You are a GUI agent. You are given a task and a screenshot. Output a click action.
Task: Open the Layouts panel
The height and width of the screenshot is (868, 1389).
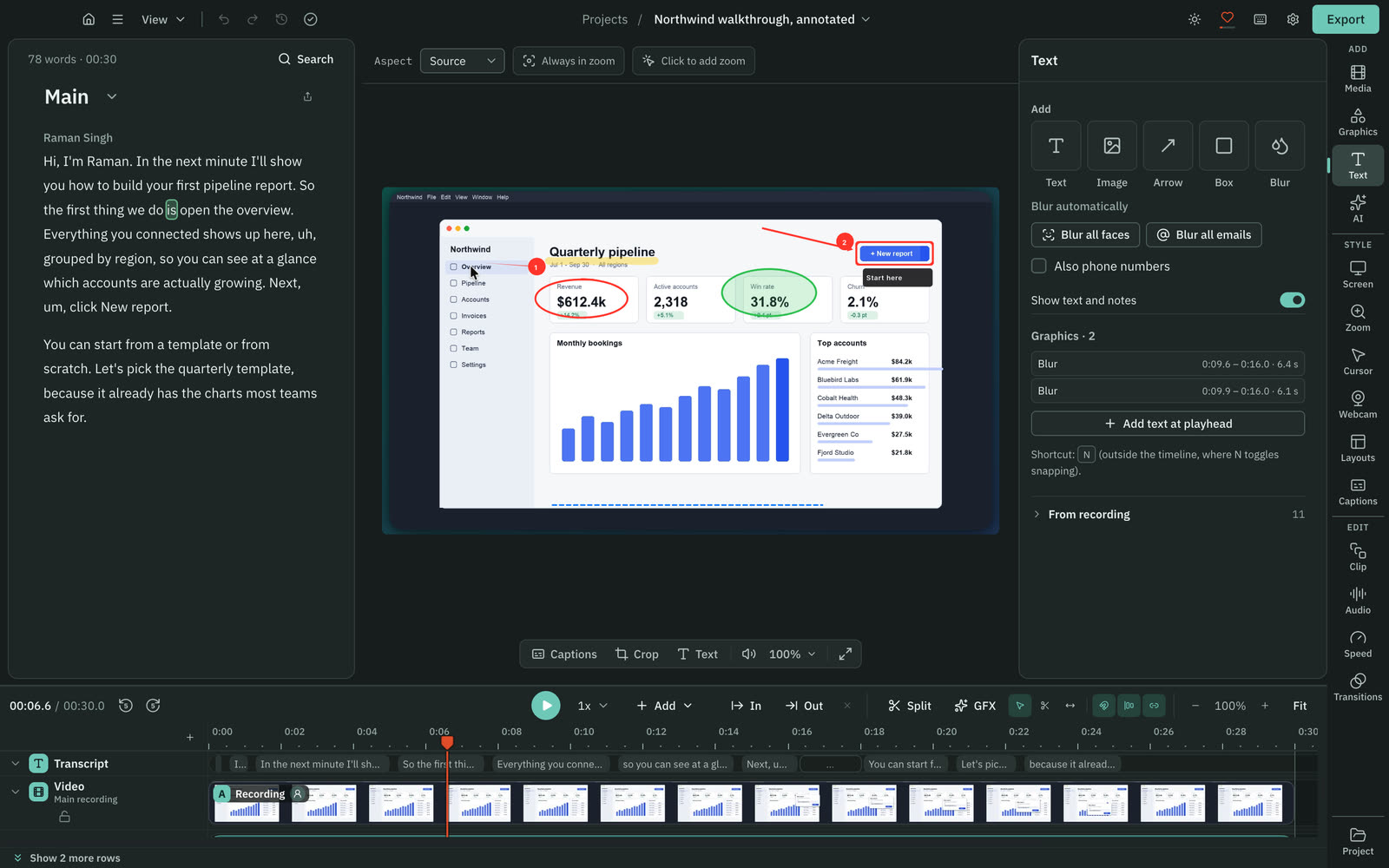pyautogui.click(x=1358, y=448)
